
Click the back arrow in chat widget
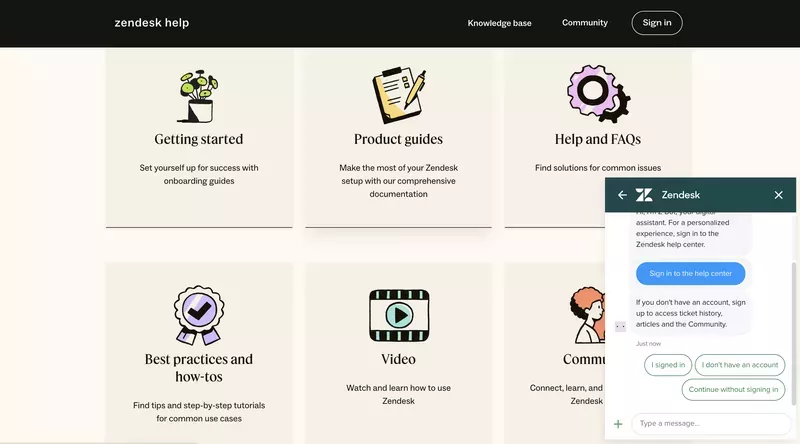(x=622, y=195)
